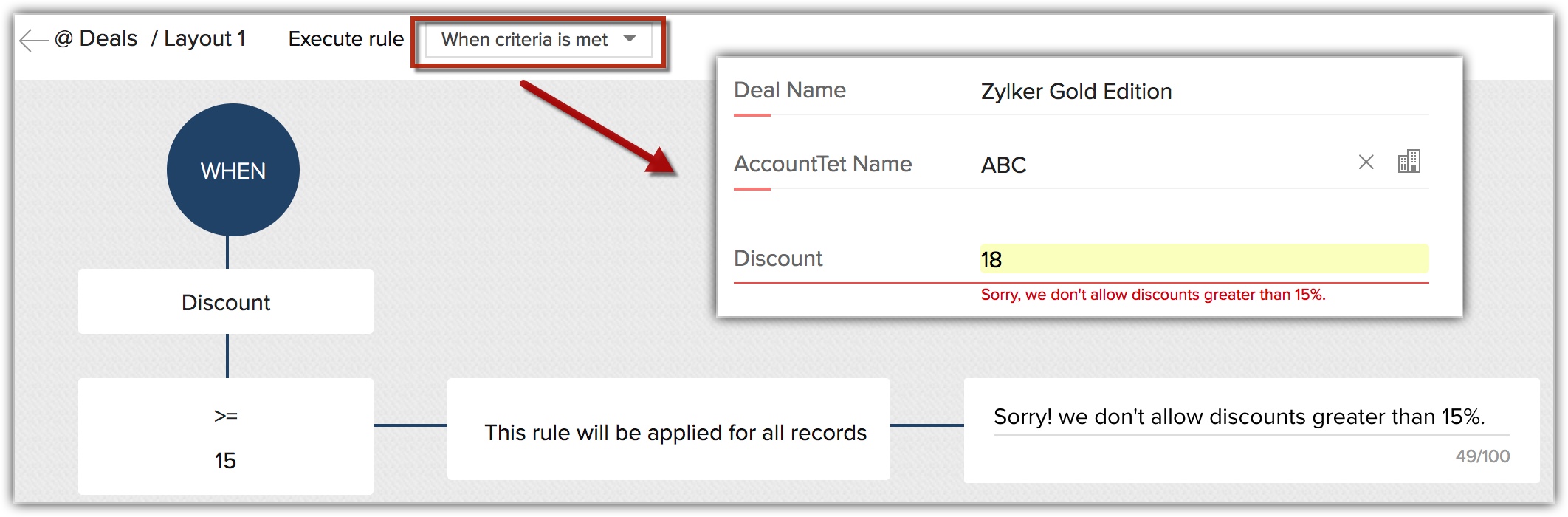
Task: Open the Deals module breadcrumb
Action: (108, 38)
